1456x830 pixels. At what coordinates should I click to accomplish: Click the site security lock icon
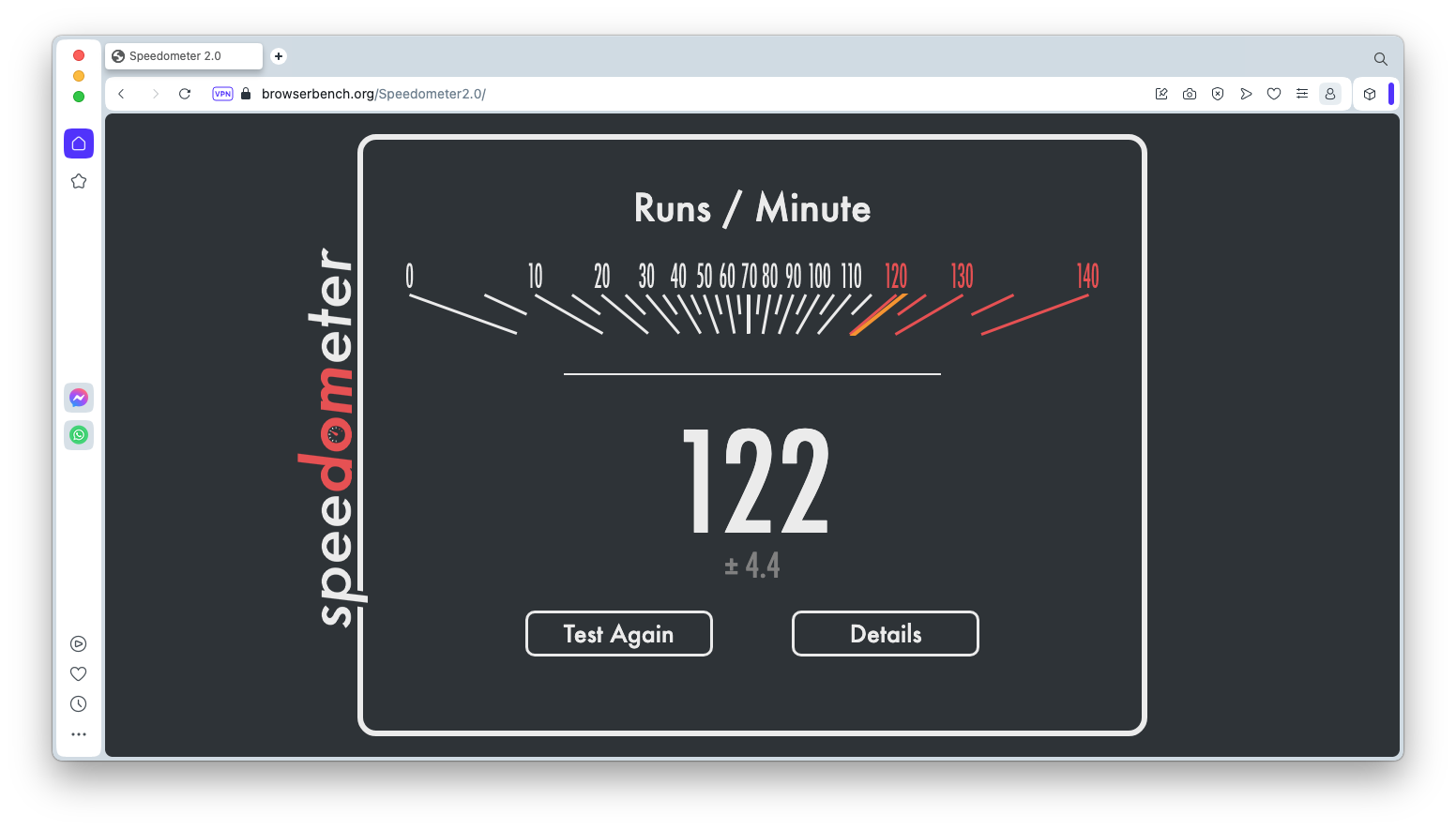pyautogui.click(x=246, y=94)
